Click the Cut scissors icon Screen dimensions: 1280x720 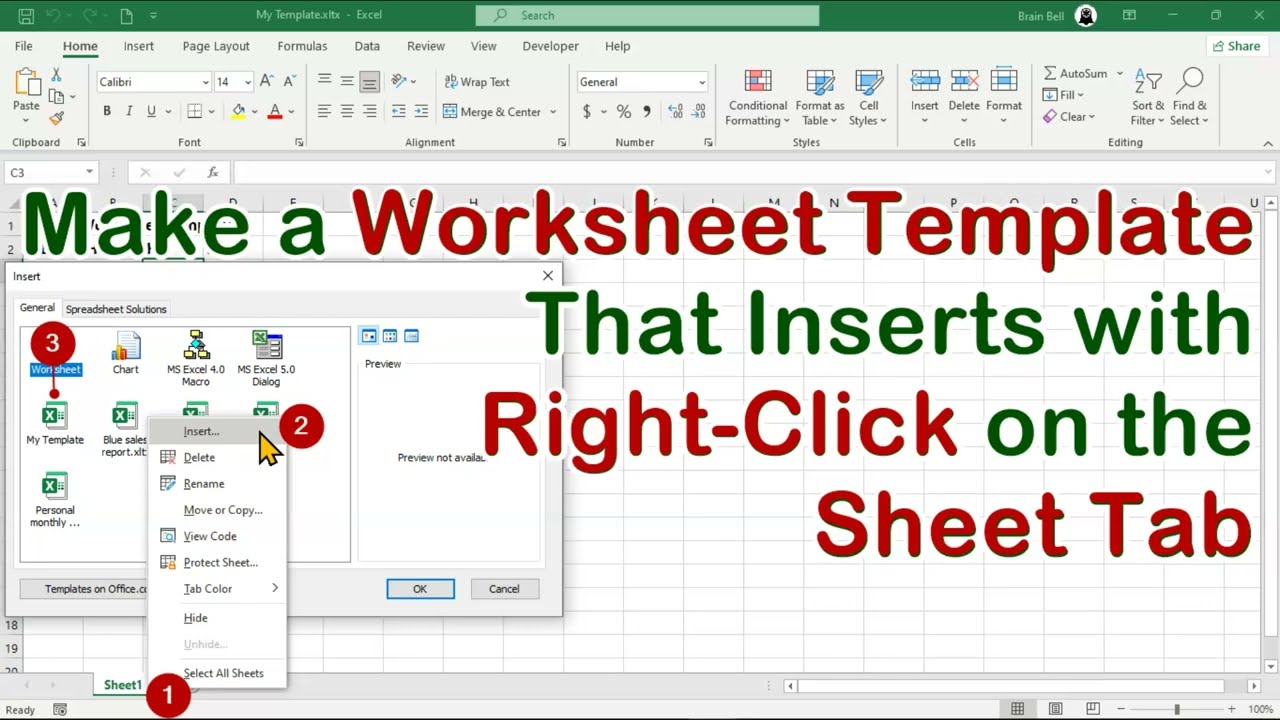pyautogui.click(x=56, y=76)
